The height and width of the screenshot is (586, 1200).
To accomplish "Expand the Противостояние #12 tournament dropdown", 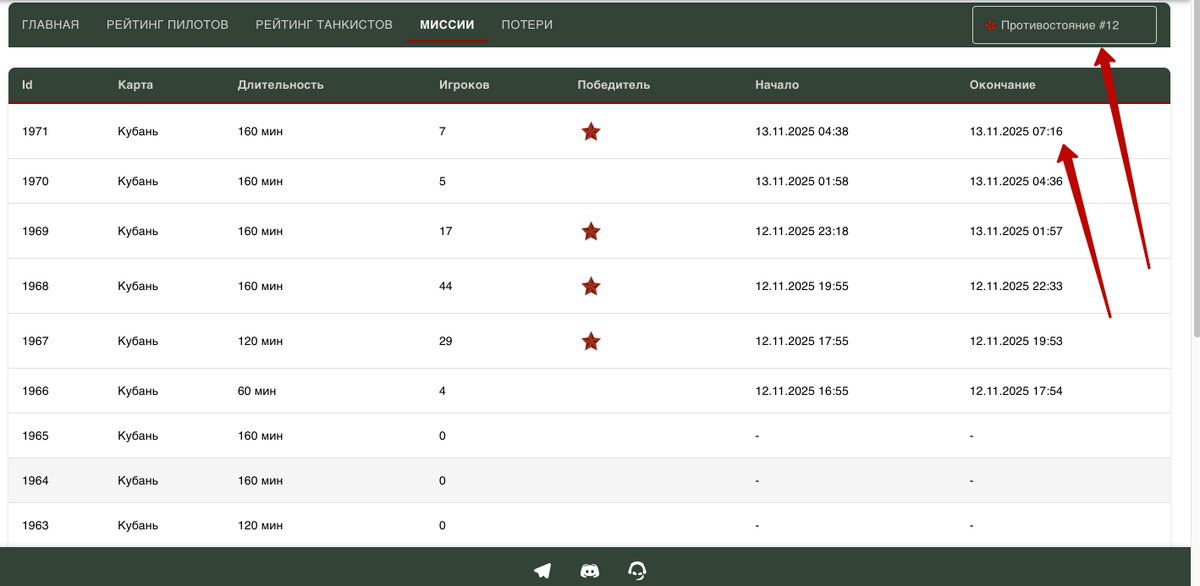I will [1064, 26].
